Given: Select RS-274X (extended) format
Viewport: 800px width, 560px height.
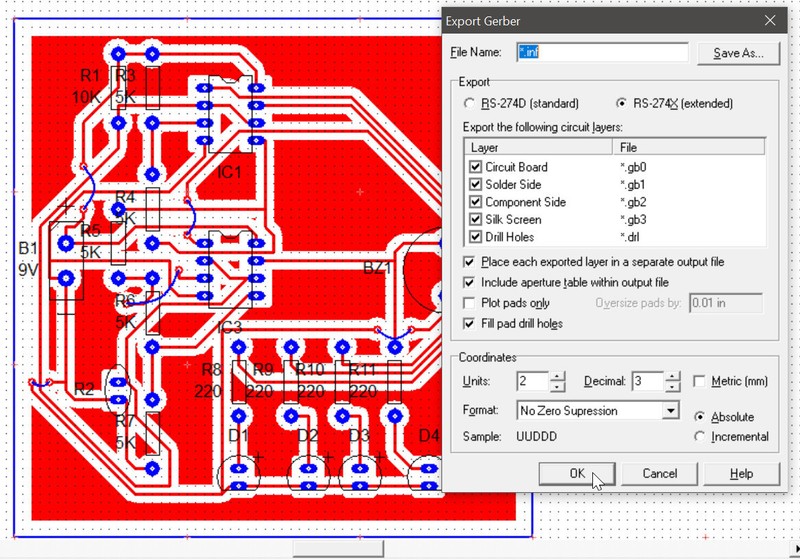Looking at the screenshot, I should pyautogui.click(x=674, y=104).
